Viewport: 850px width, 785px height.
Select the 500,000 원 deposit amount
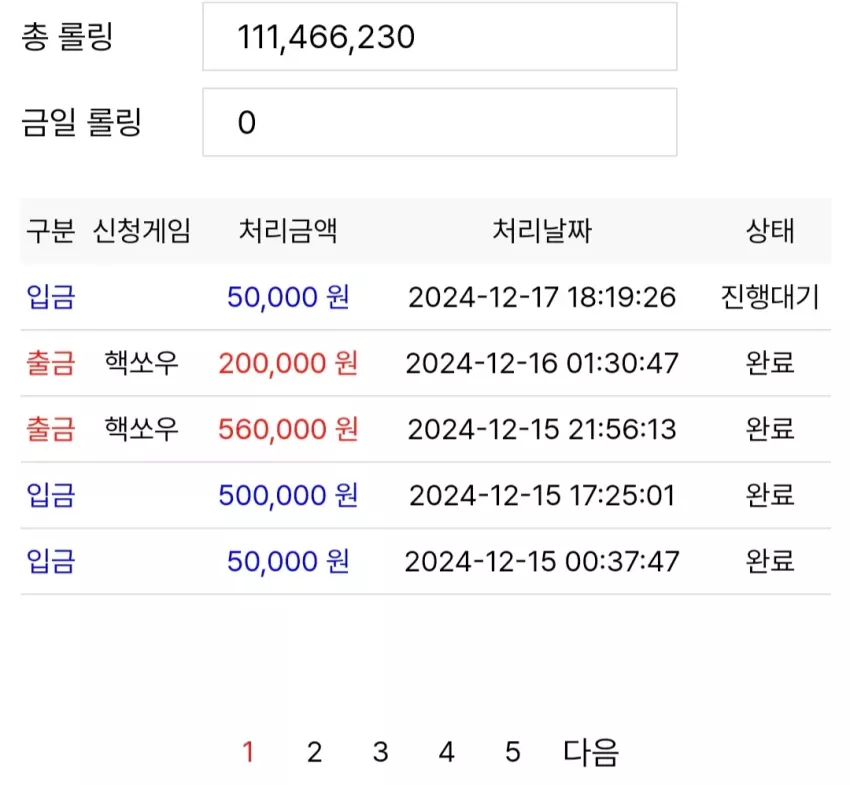[288, 496]
